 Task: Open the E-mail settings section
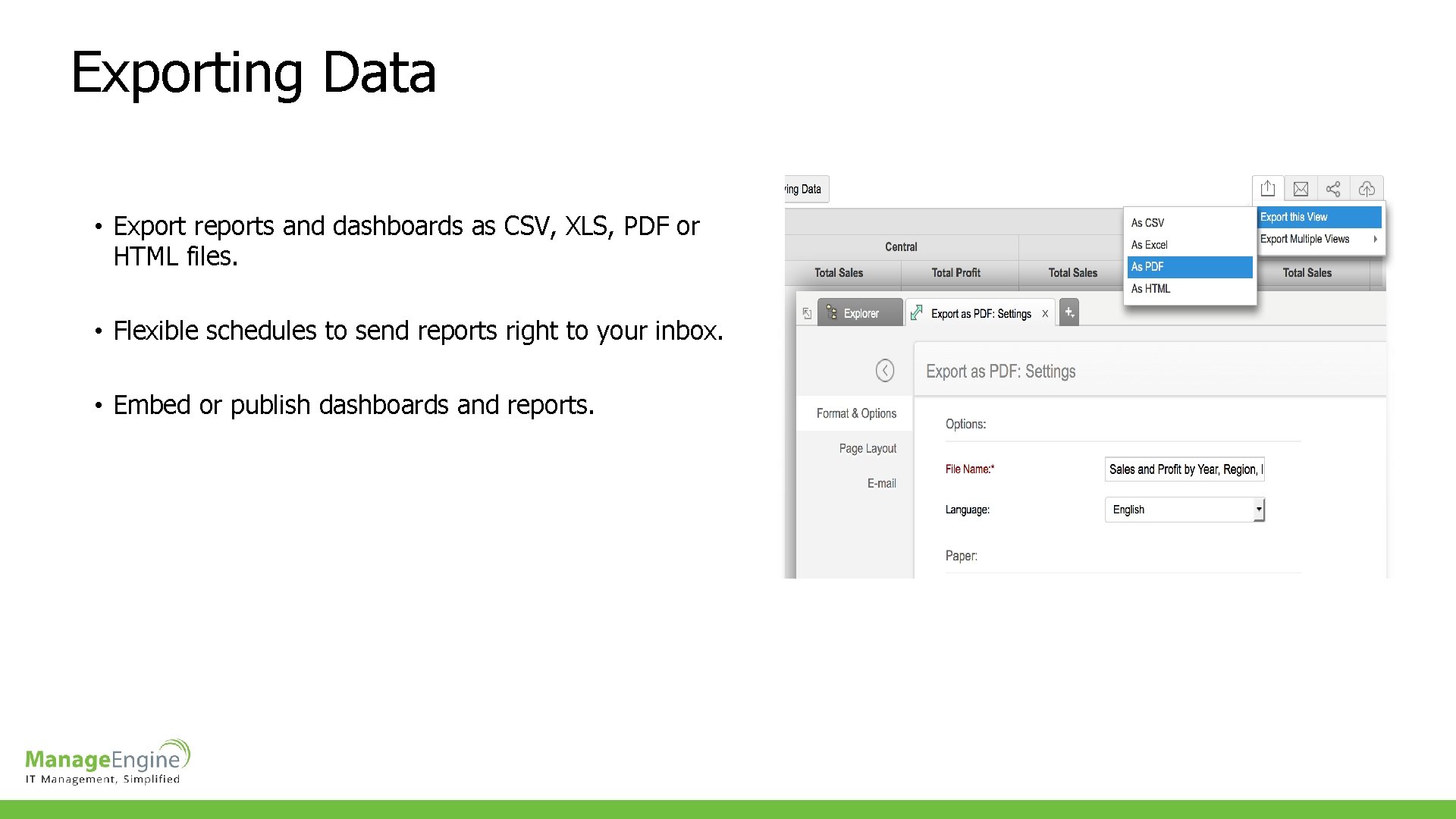point(881,483)
